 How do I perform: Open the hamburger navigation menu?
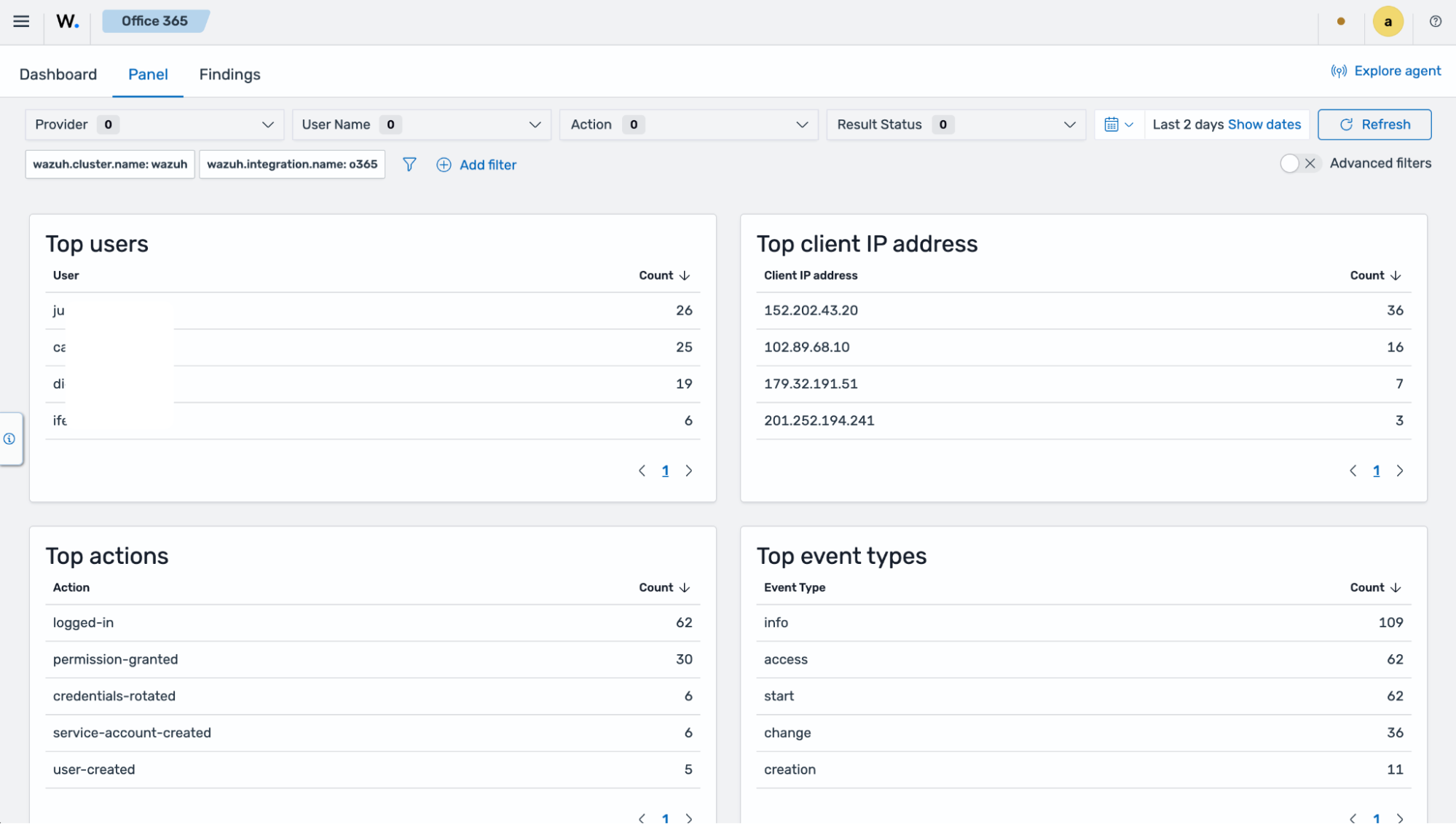(x=21, y=21)
